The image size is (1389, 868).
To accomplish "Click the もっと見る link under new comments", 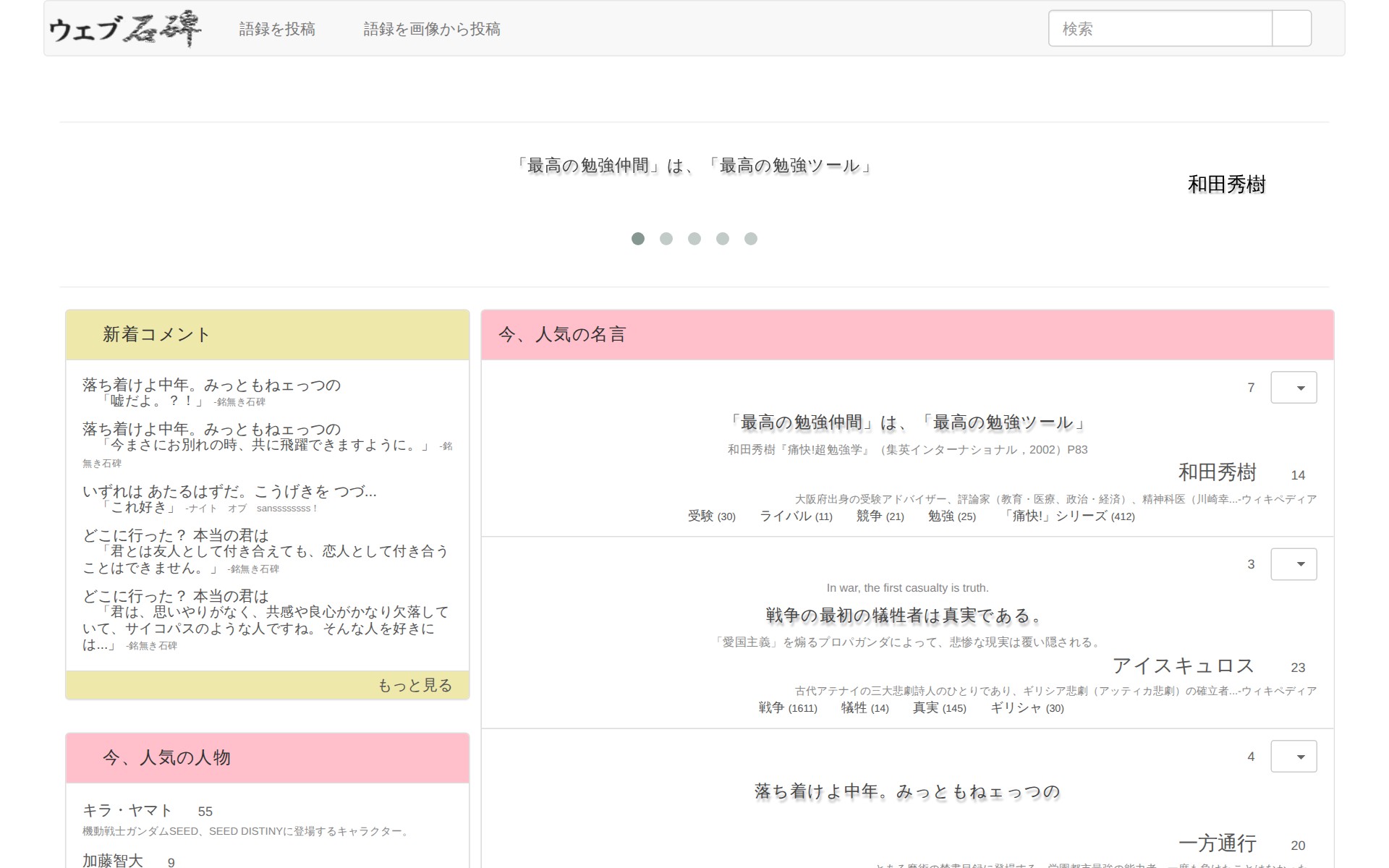I will (x=415, y=685).
